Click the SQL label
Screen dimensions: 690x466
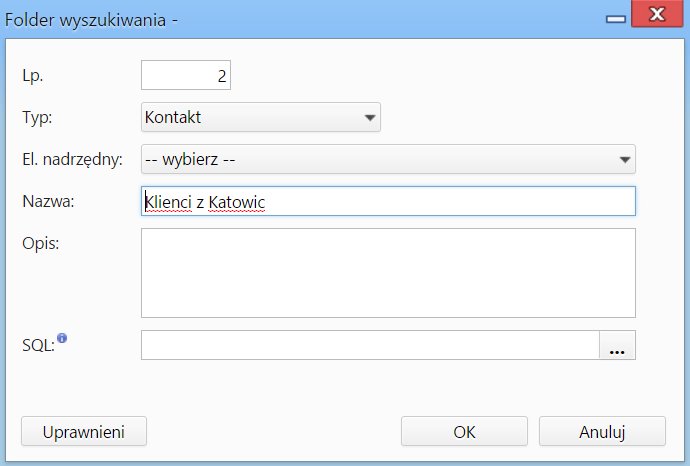click(x=38, y=345)
